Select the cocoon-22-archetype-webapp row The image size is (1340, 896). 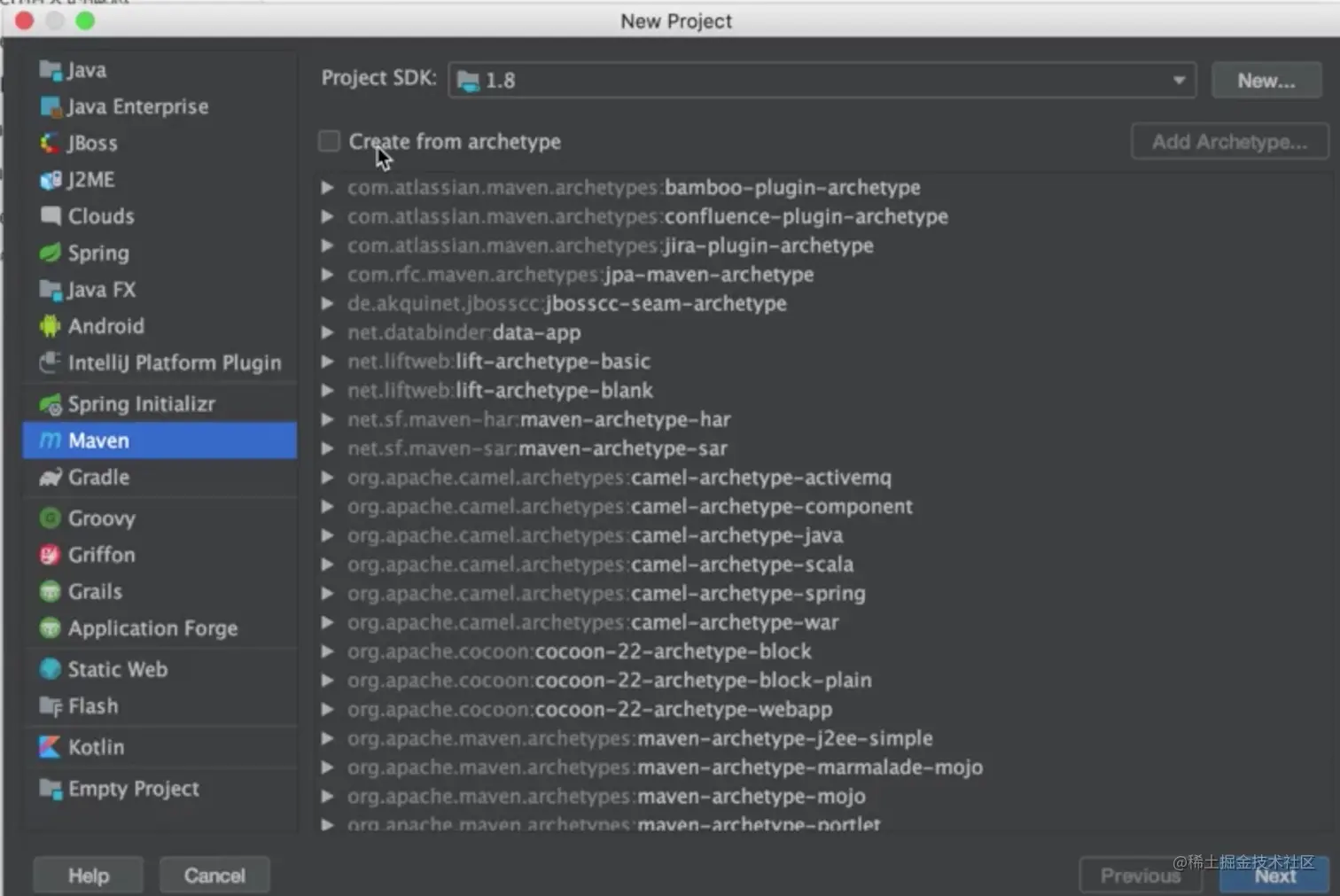(824, 710)
